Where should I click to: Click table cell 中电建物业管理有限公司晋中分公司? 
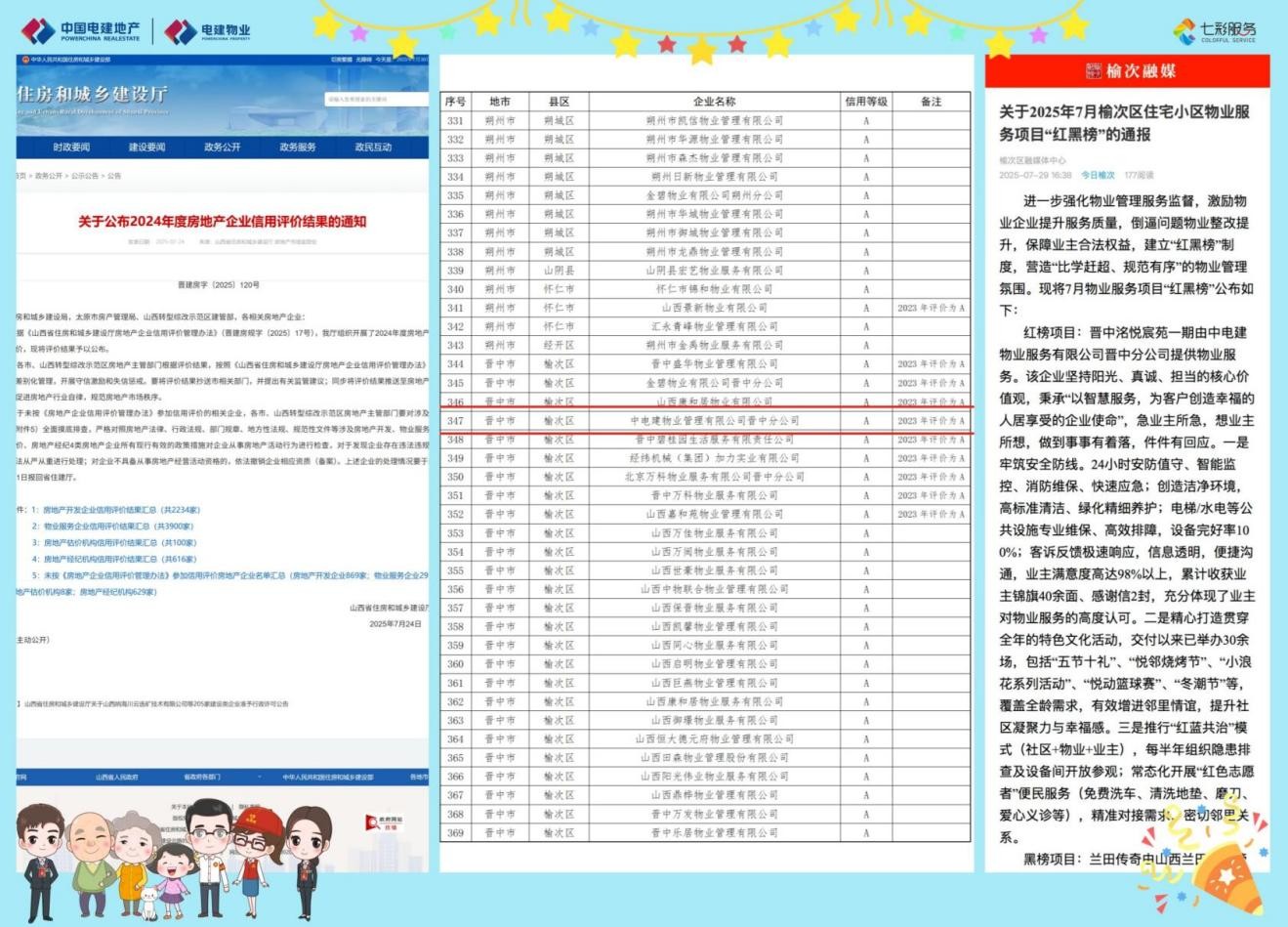pyautogui.click(x=714, y=421)
